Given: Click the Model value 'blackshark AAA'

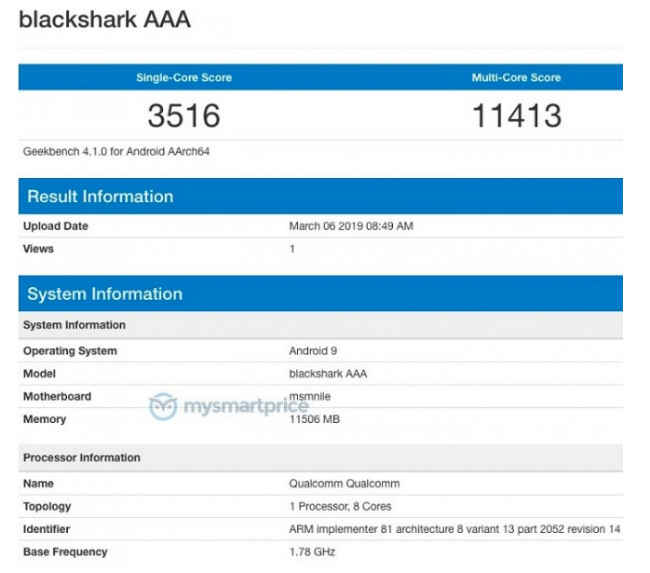Looking at the screenshot, I should pos(328,374).
